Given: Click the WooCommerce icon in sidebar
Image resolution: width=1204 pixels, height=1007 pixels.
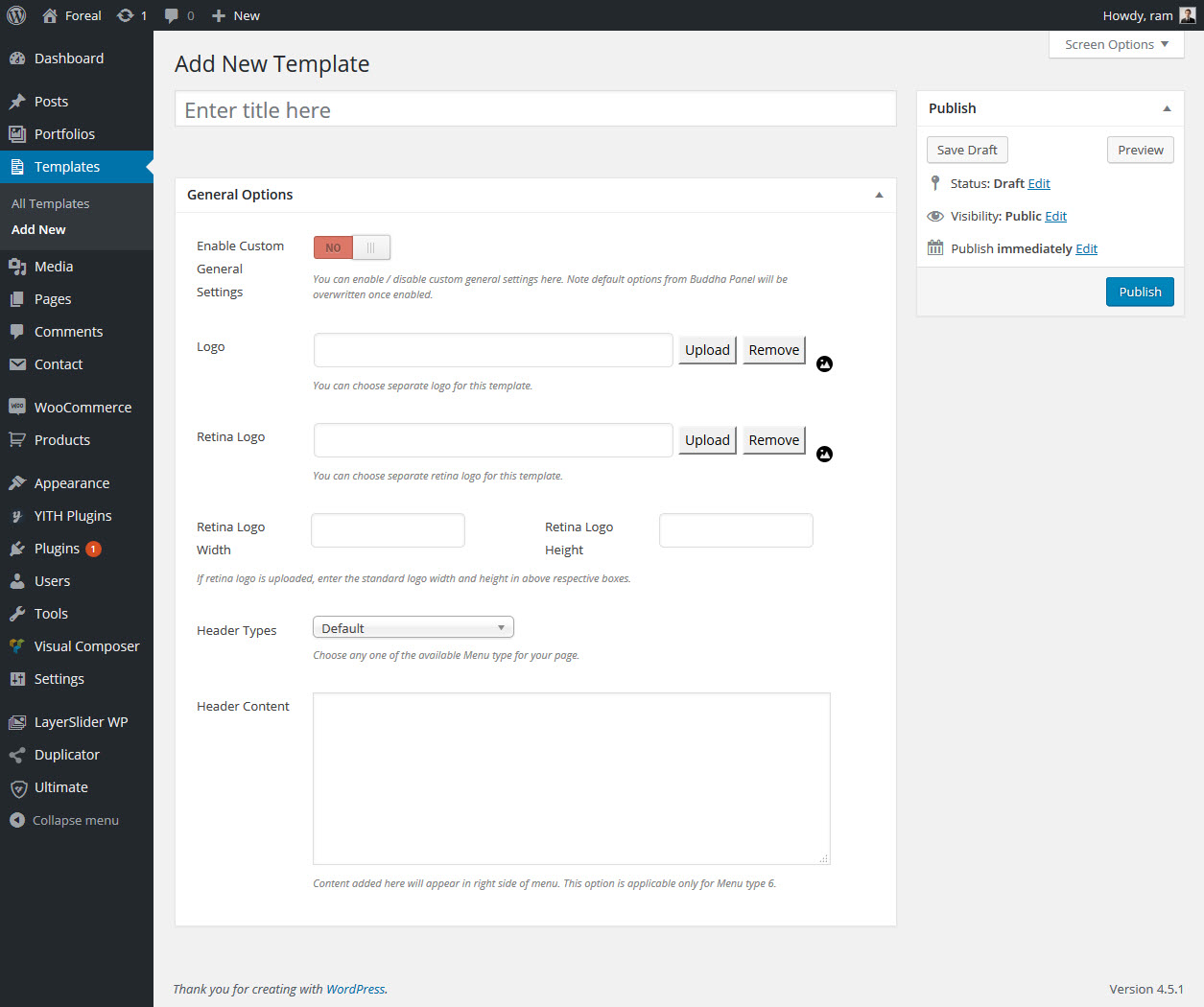Looking at the screenshot, I should (x=17, y=407).
